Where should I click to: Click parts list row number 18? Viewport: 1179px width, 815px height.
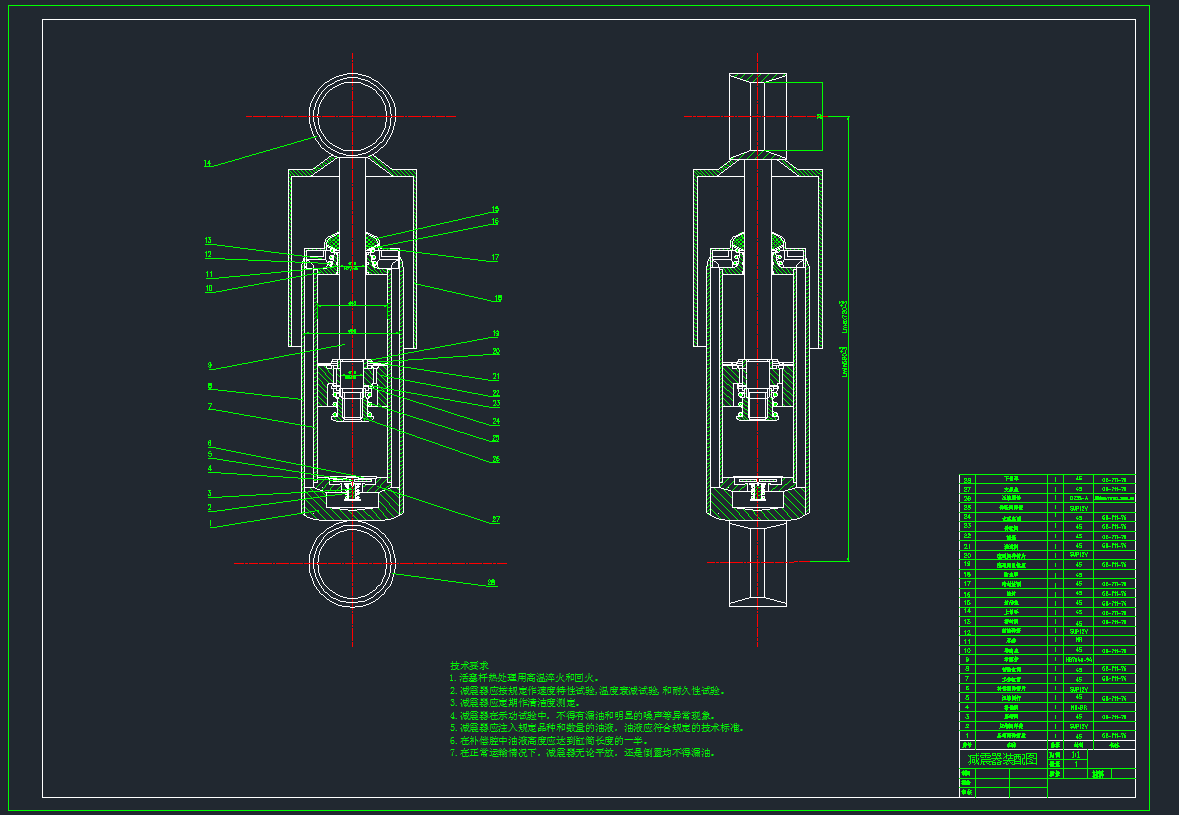[968, 574]
